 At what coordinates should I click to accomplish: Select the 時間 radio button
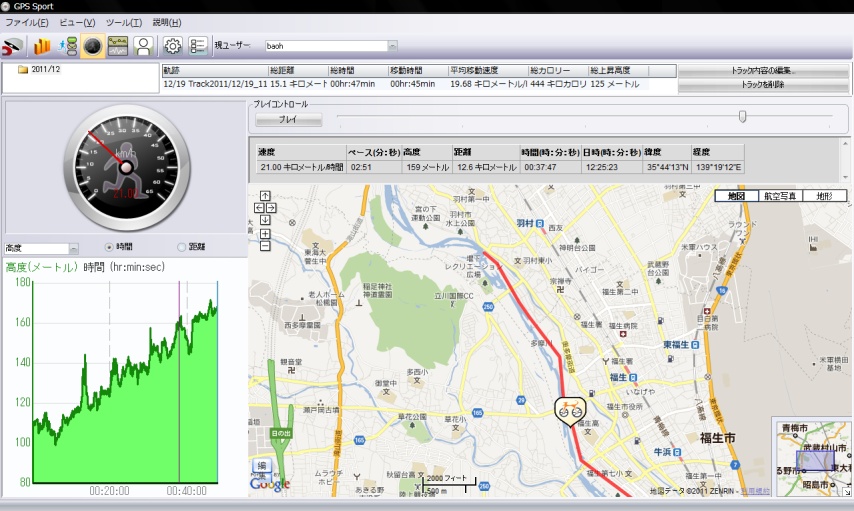tap(110, 247)
